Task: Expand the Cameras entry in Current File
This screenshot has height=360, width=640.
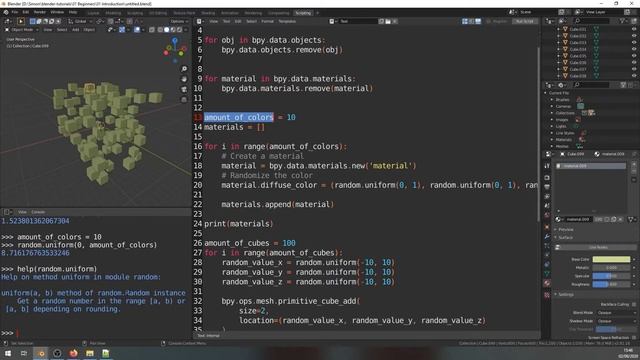Action: 552,106
